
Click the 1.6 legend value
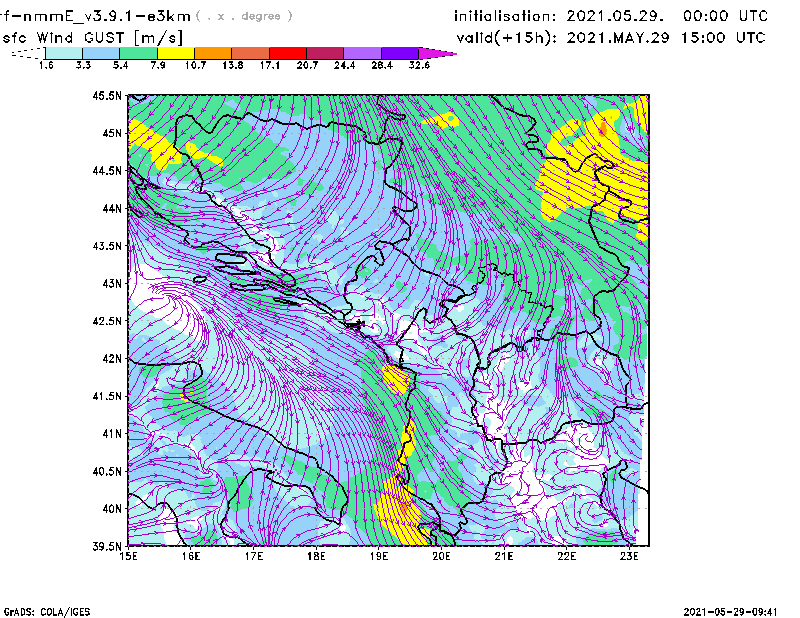(x=46, y=65)
